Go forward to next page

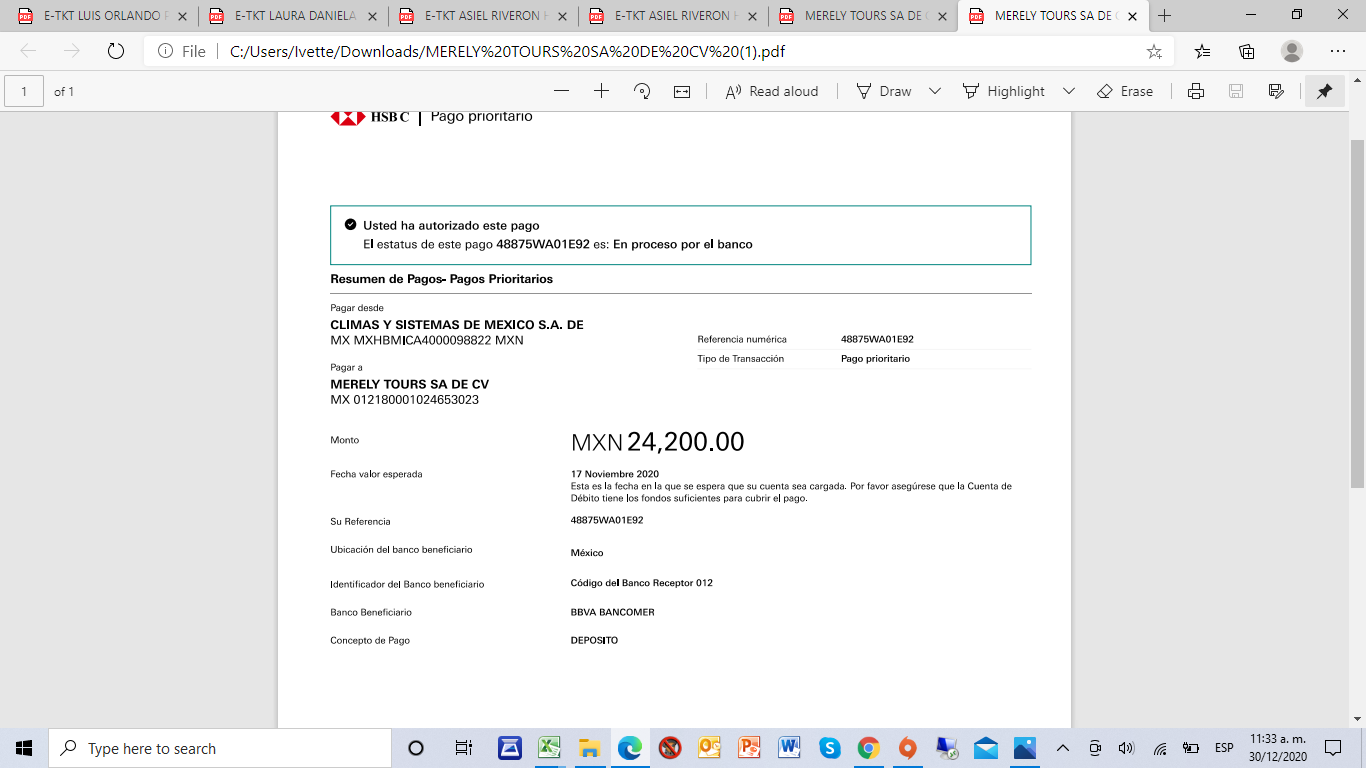[x=71, y=51]
